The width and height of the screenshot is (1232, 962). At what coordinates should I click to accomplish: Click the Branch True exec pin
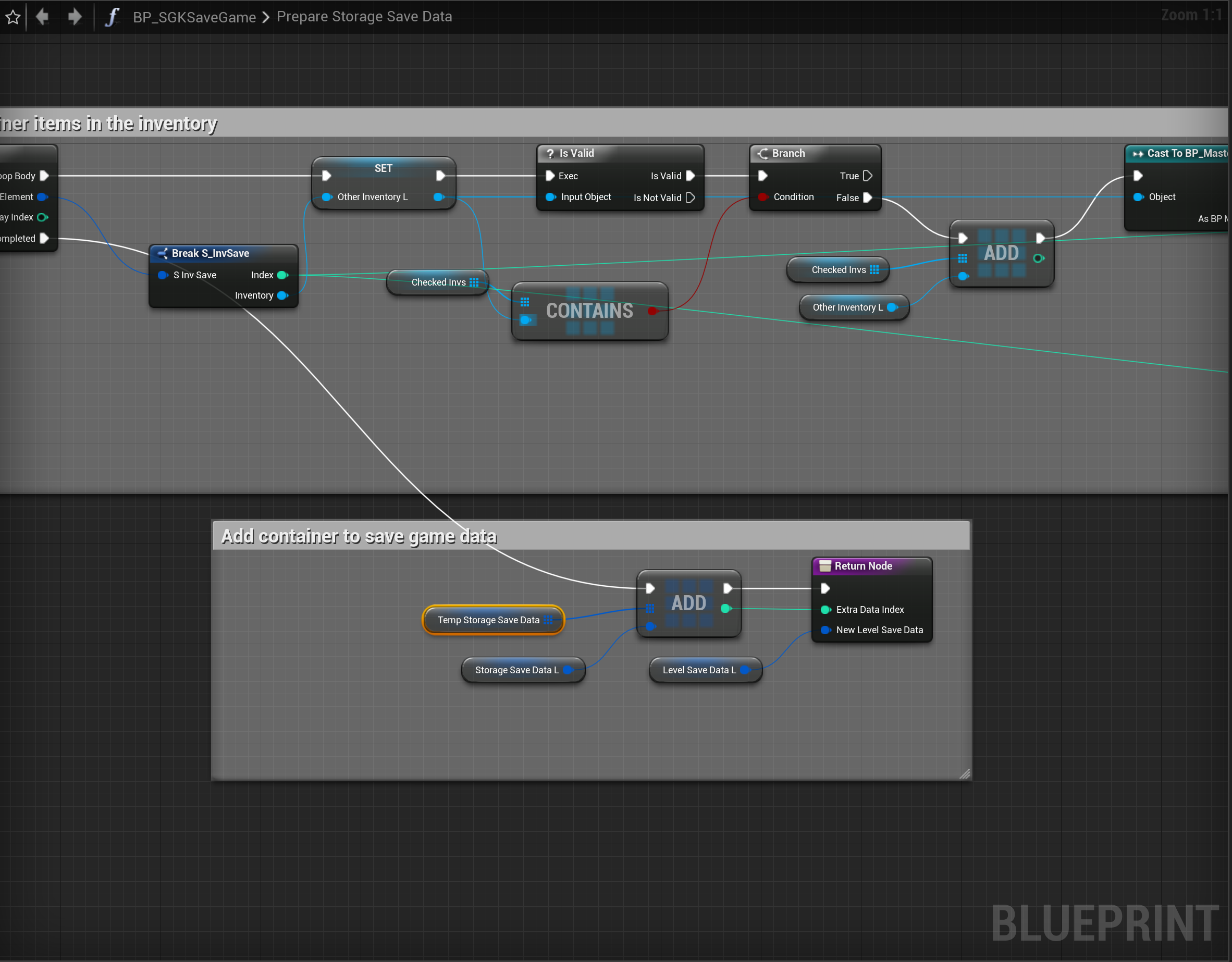868,176
